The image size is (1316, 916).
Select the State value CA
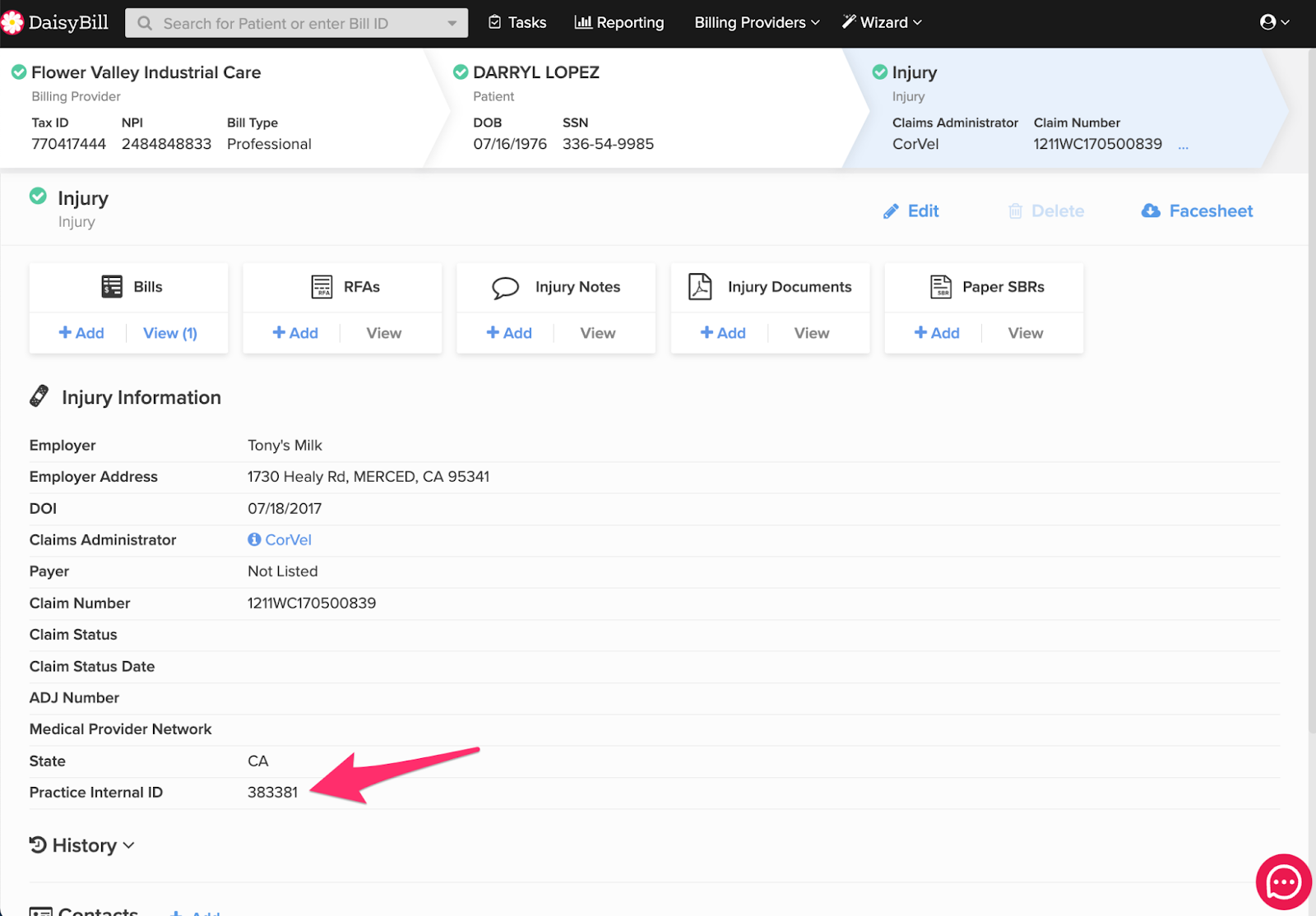pos(257,761)
